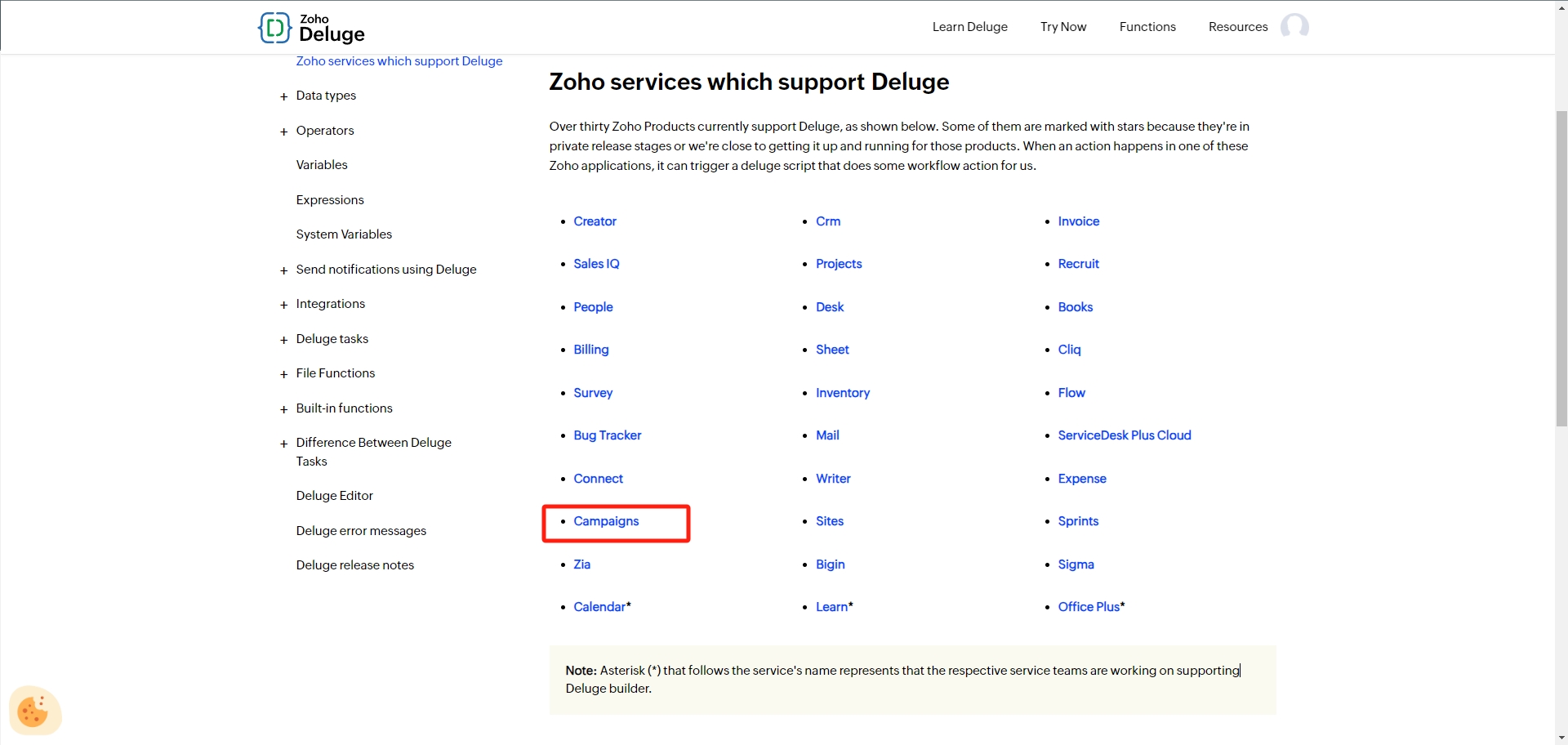The image size is (1568, 745).
Task: Open the System Variables page
Action: (x=344, y=234)
